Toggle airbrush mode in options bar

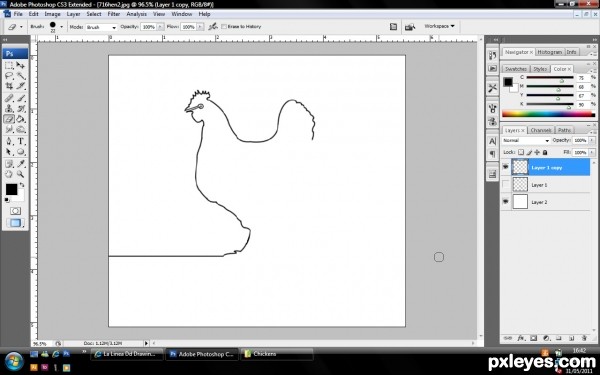click(213, 27)
